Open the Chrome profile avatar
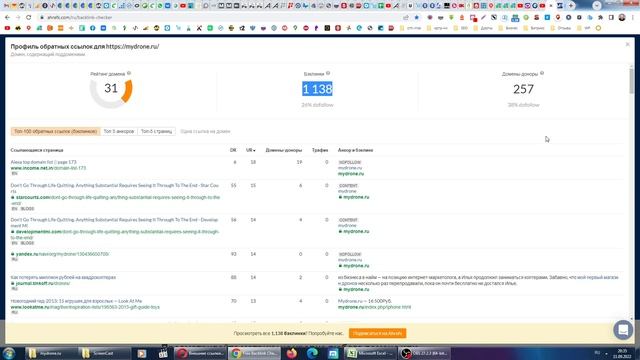The width and height of the screenshot is (640, 360). pyautogui.click(x=622, y=18)
